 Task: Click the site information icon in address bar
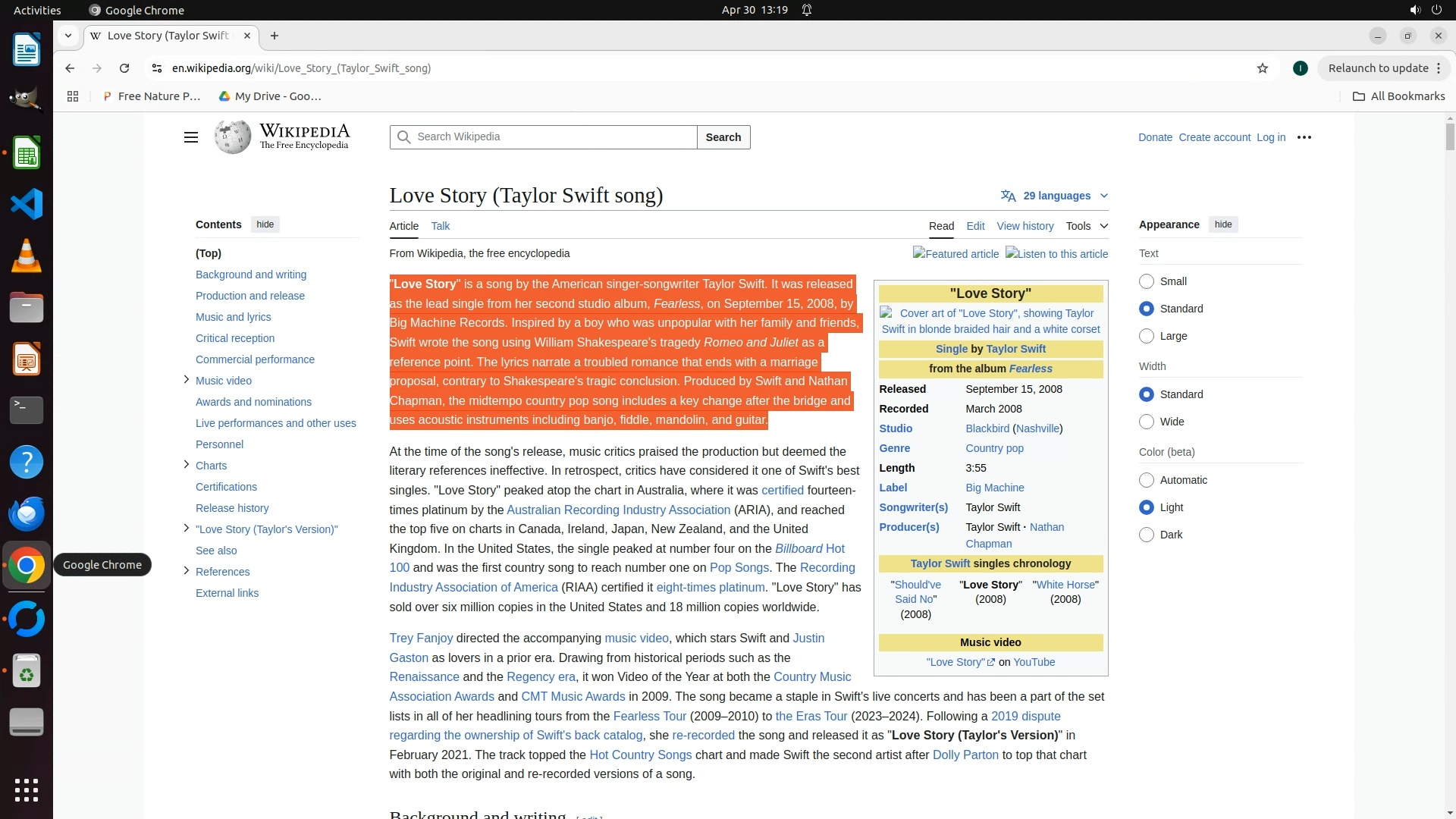pyautogui.click(x=157, y=68)
